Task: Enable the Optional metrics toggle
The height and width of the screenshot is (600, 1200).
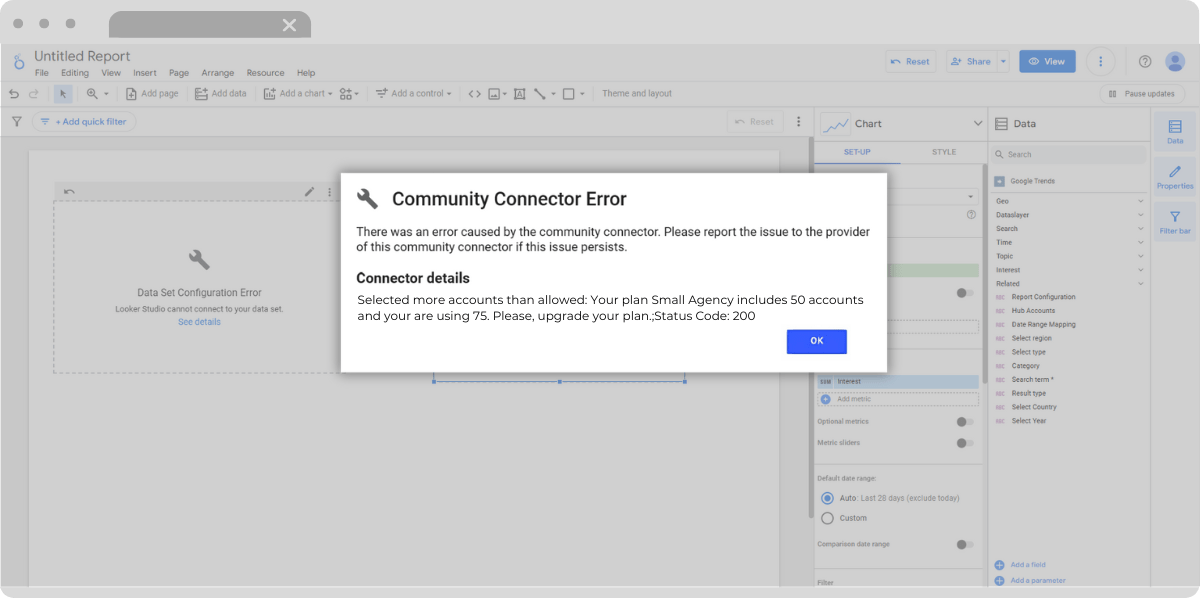Action: (964, 421)
